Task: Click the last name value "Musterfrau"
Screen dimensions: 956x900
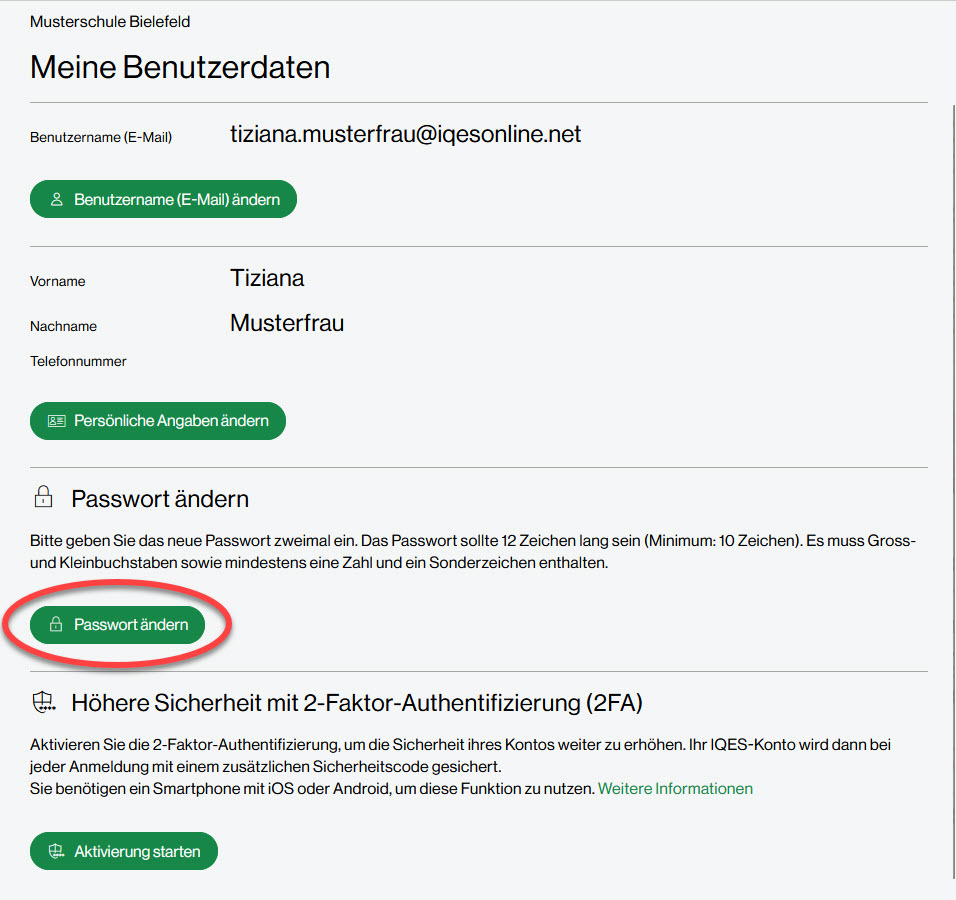Action: point(287,322)
